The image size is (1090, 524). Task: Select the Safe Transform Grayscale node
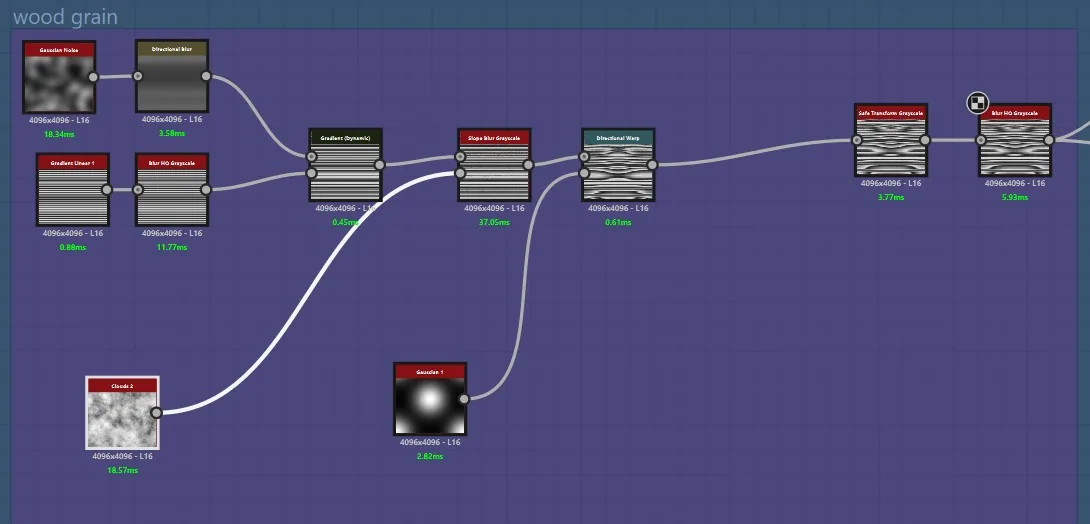(x=890, y=140)
